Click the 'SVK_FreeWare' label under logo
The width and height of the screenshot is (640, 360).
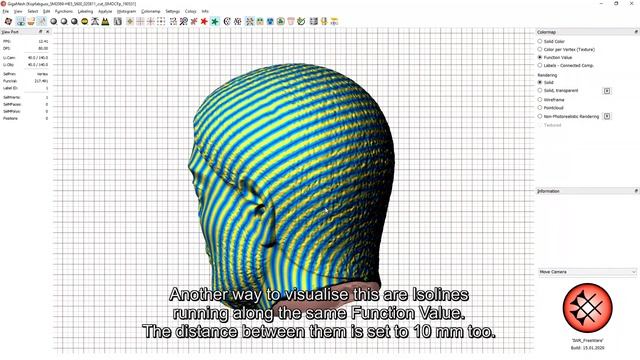pos(587,340)
